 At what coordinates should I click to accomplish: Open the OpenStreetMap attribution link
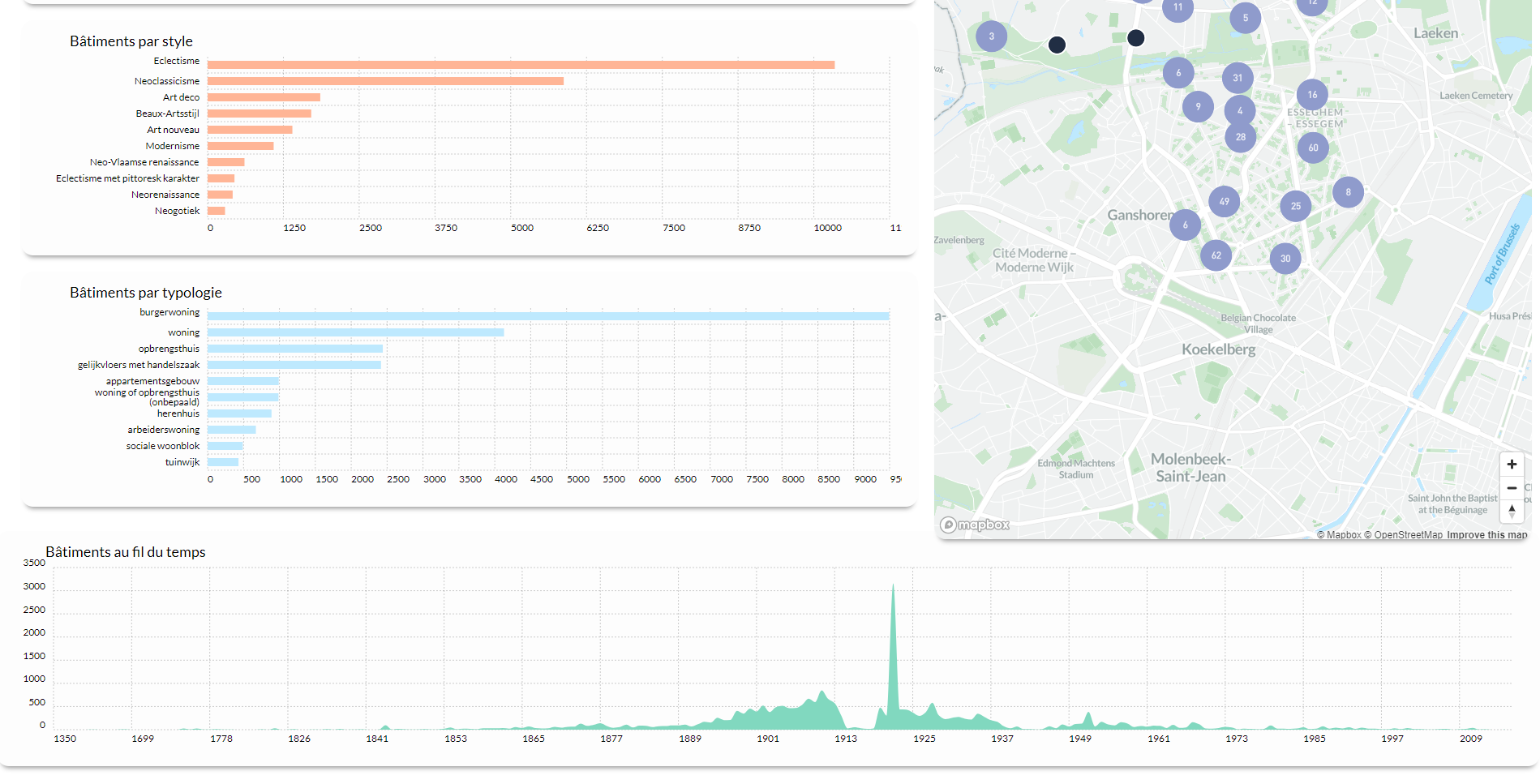coord(1403,535)
